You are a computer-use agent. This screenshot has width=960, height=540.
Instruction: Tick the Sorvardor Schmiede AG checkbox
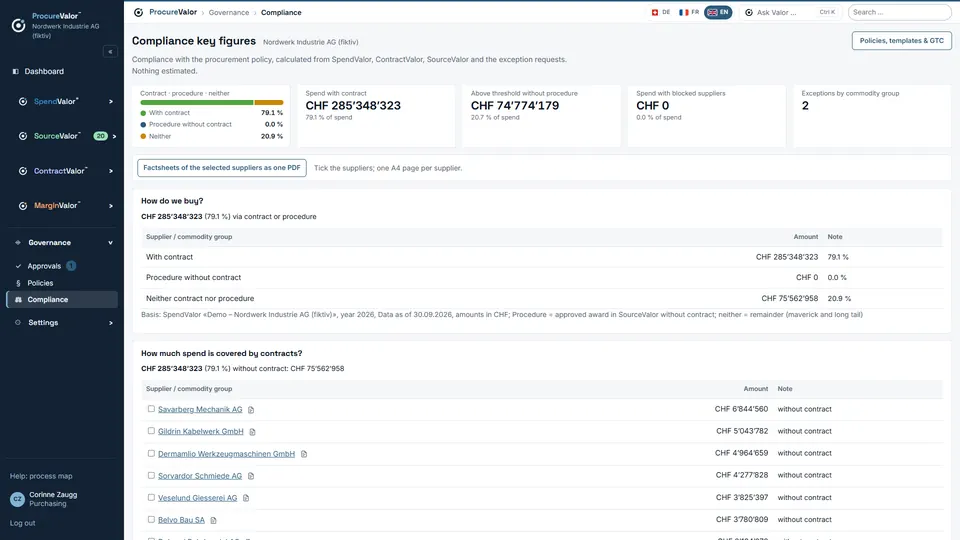click(151, 476)
